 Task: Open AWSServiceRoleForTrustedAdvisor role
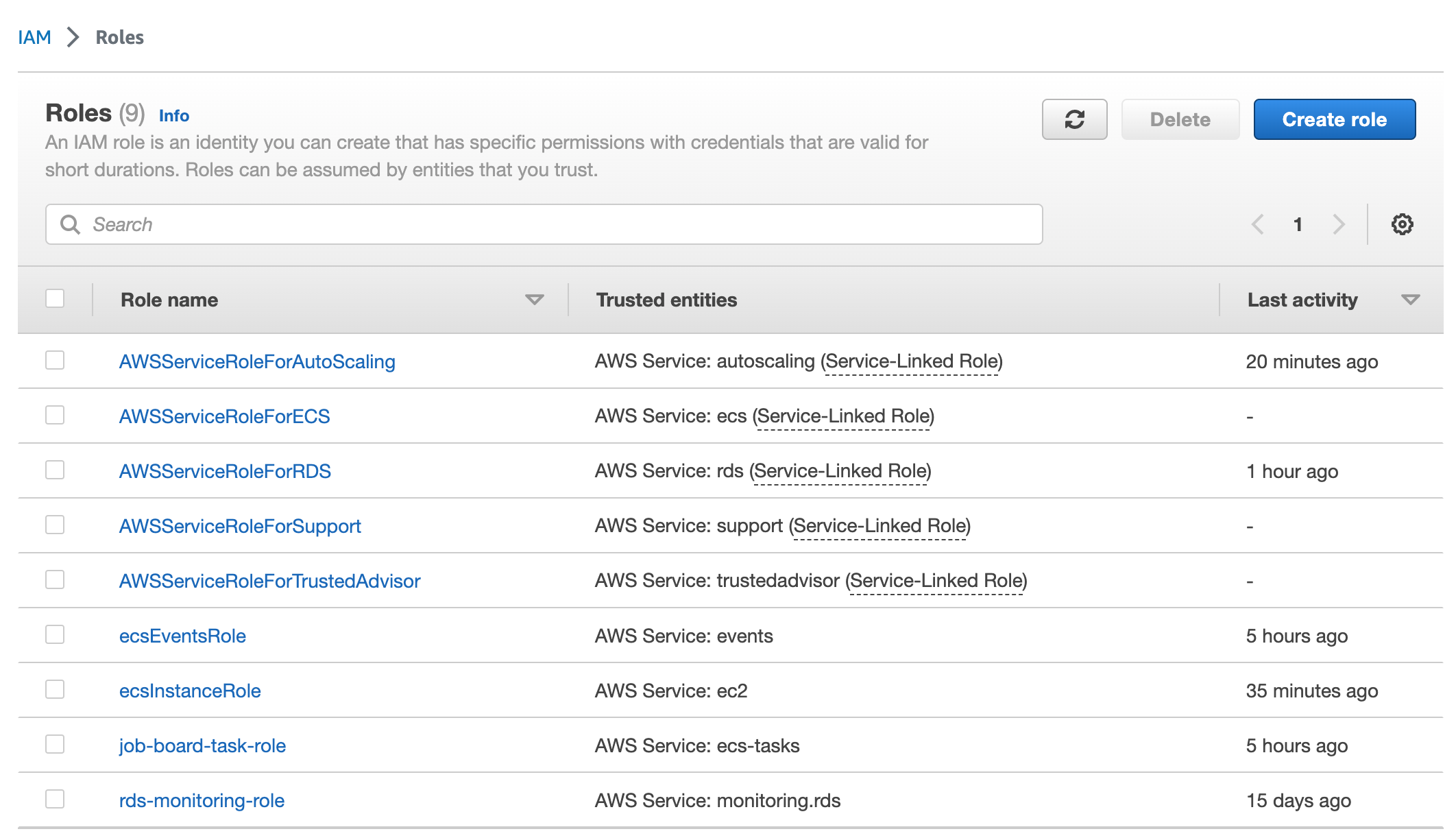269,581
